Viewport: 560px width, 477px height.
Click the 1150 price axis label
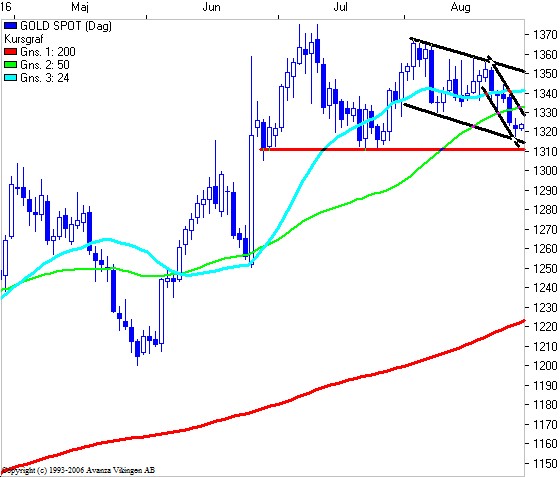tap(545, 463)
